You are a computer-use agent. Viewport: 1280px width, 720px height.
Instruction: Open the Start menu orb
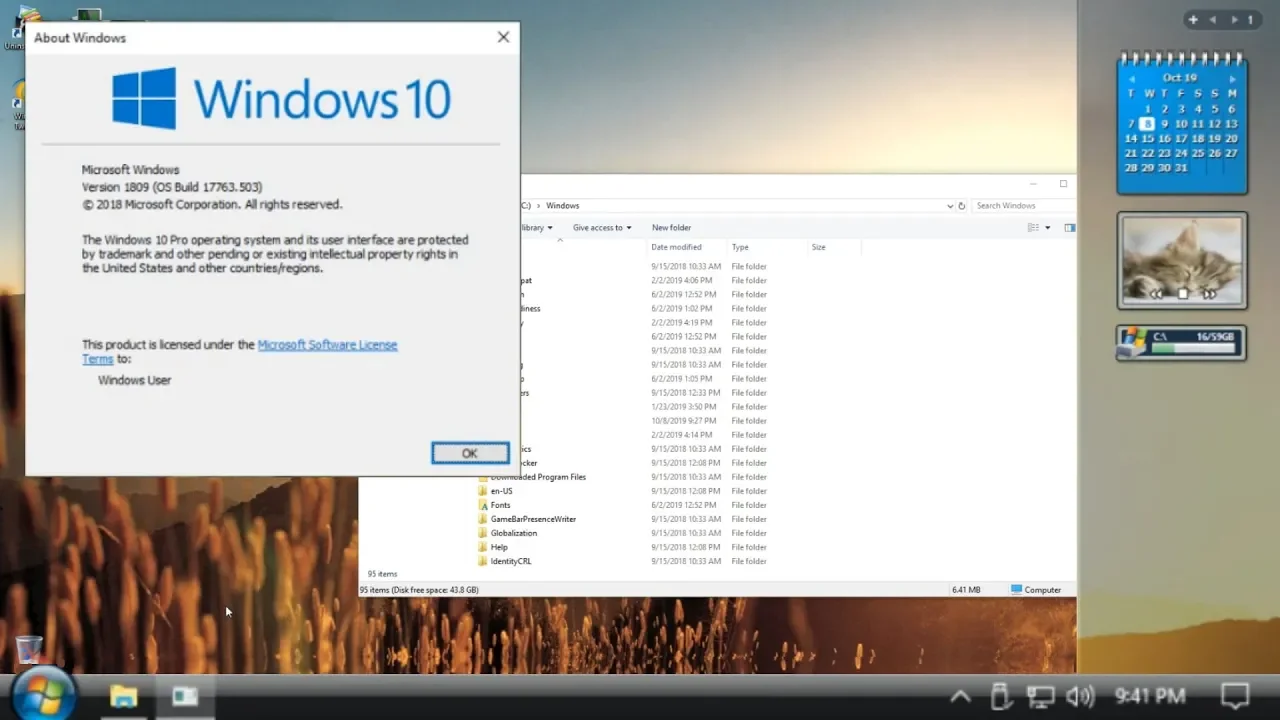(43, 694)
